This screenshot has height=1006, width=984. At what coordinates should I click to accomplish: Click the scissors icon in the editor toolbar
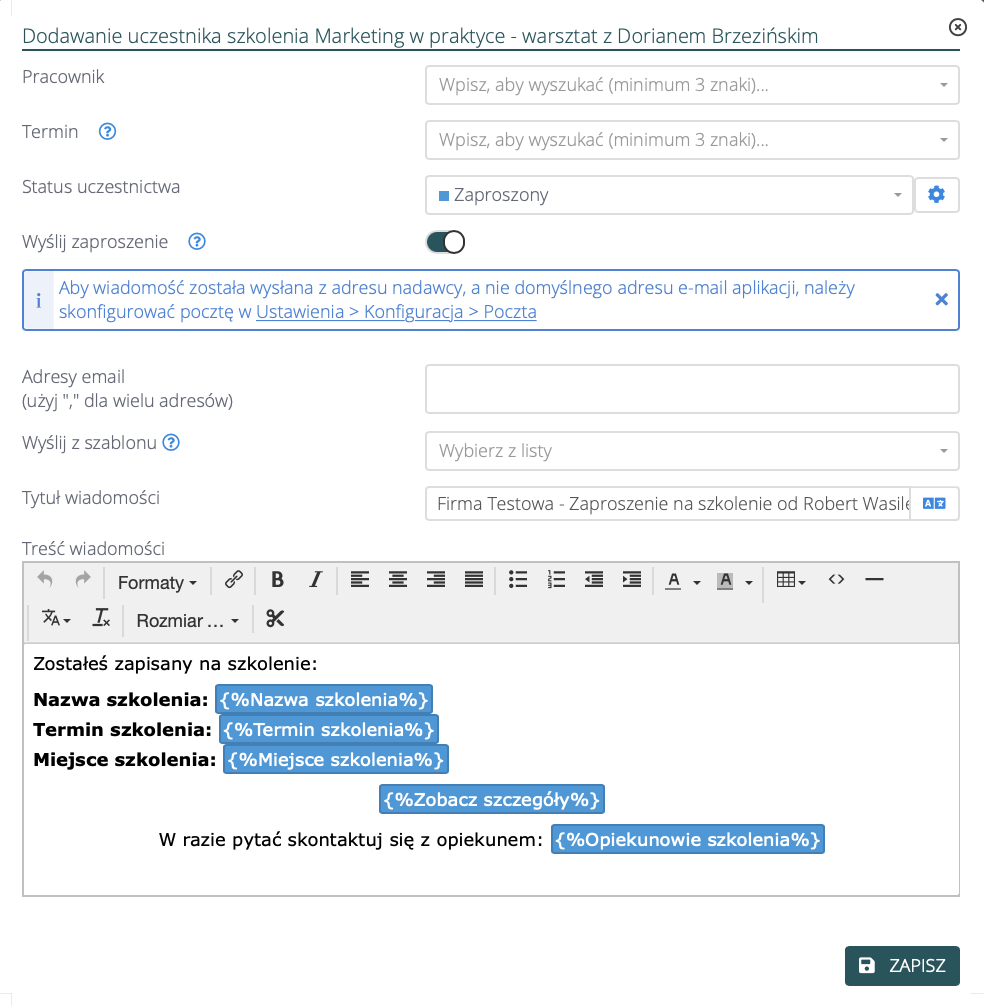tap(275, 620)
